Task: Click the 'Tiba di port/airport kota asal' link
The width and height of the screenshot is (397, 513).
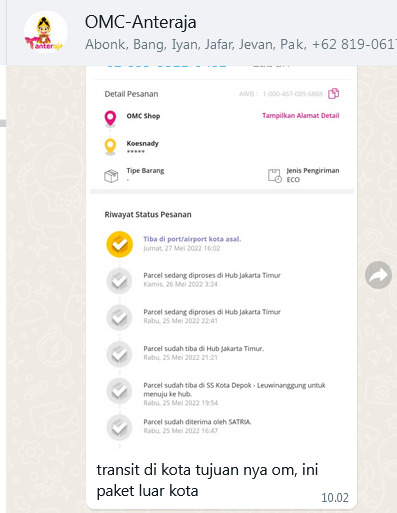Action: pos(192,239)
